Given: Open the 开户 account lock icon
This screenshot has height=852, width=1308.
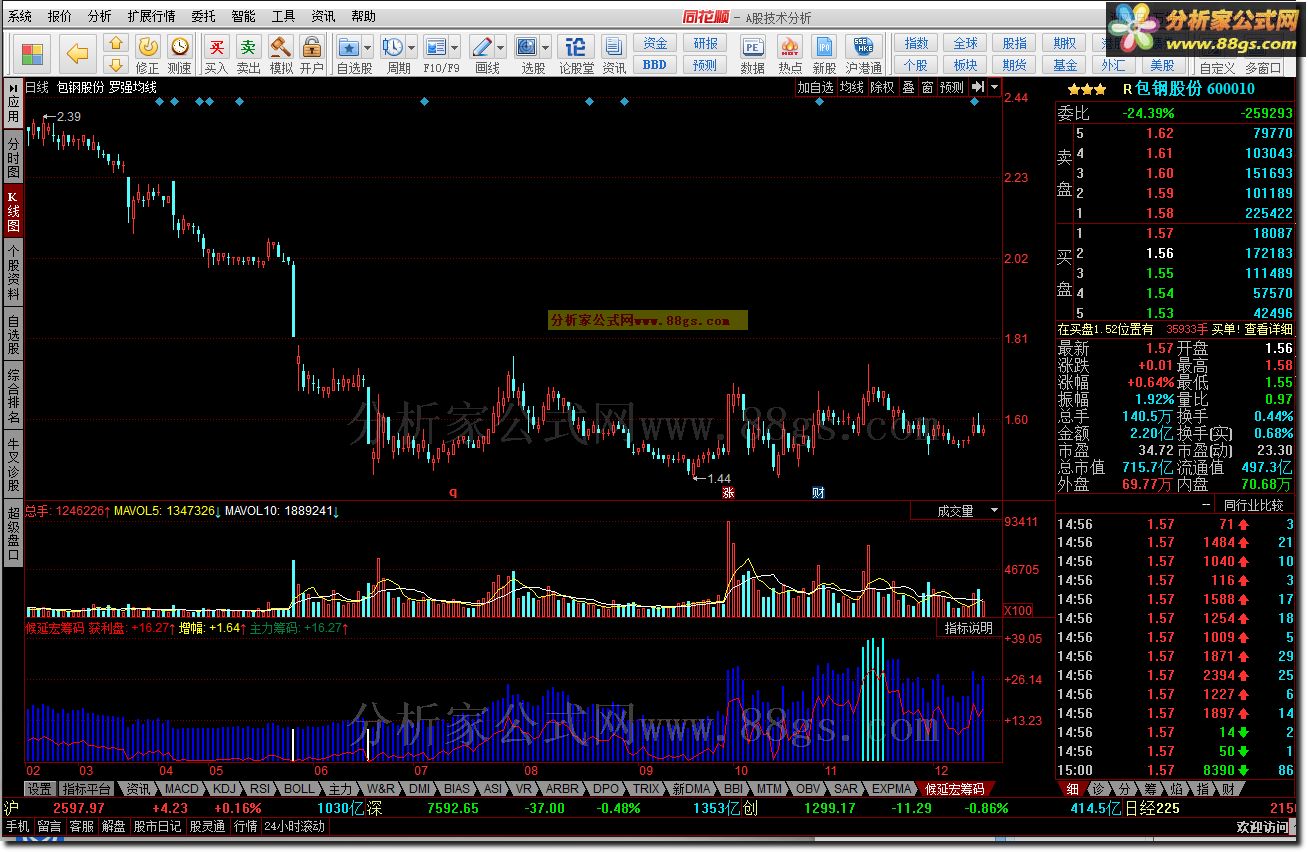Looking at the screenshot, I should click(x=312, y=46).
